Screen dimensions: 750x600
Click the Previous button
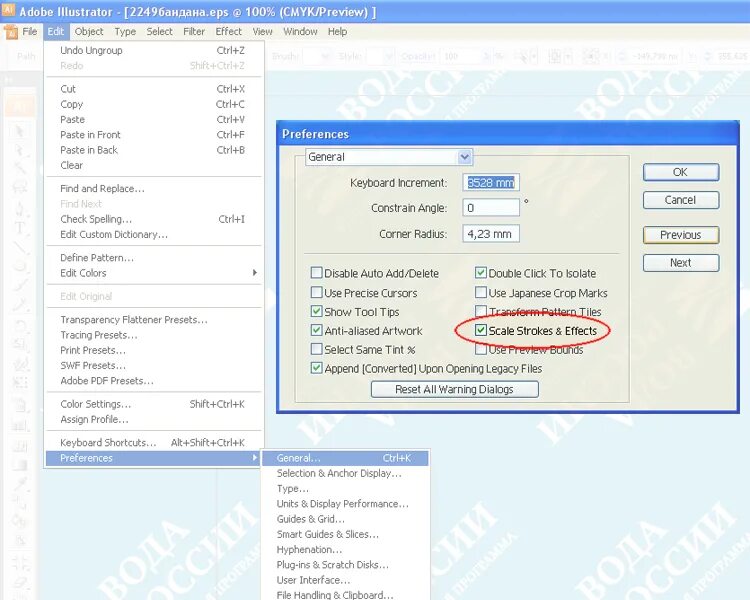tap(681, 235)
